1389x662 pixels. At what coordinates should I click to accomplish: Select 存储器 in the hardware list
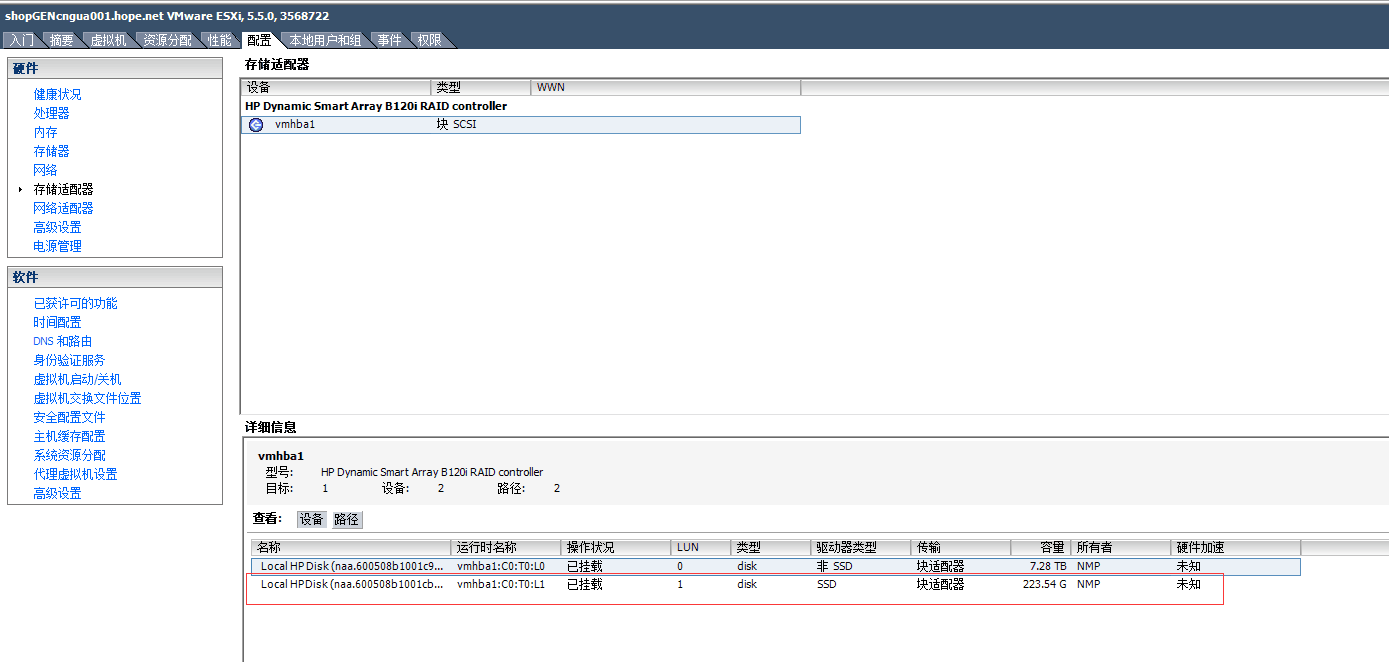51,151
